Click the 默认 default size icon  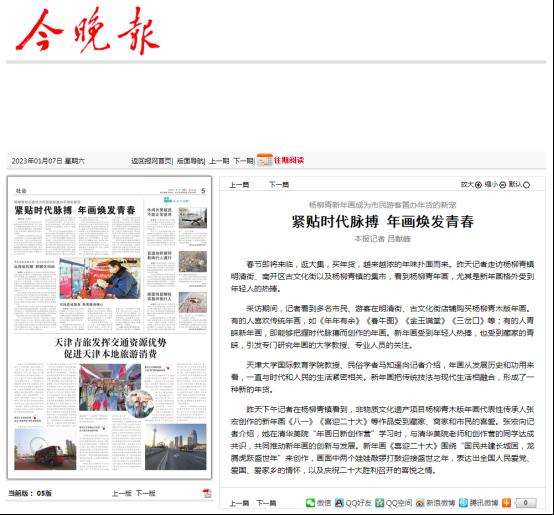(526, 185)
